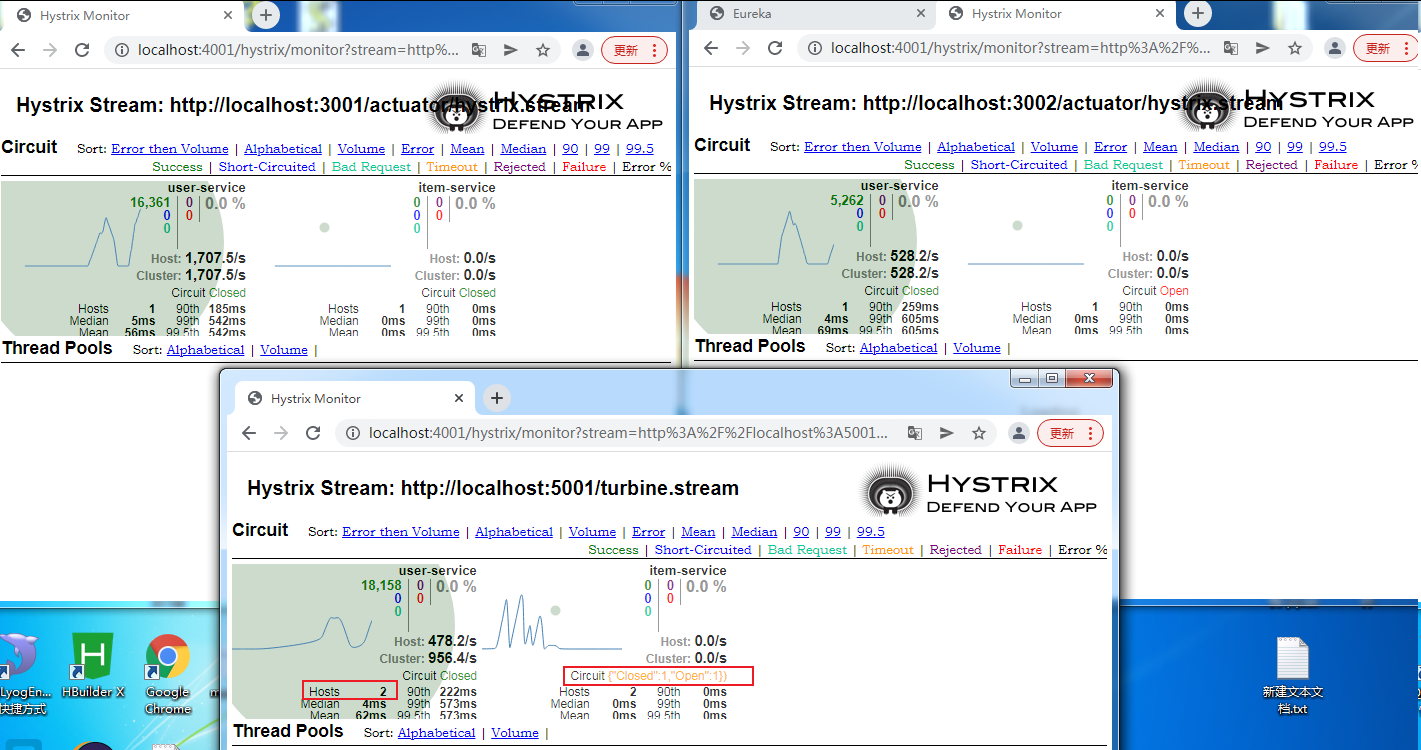The image size is (1421, 750).
Task: Reload the front turbine stream window
Action: [313, 433]
